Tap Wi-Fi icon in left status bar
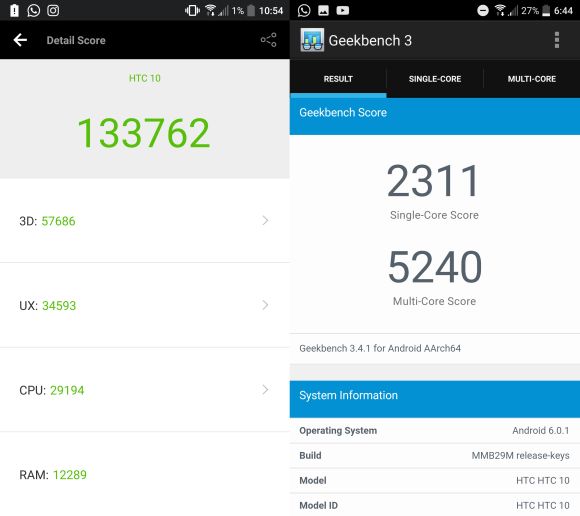Image resolution: width=580 pixels, height=516 pixels. [210, 10]
